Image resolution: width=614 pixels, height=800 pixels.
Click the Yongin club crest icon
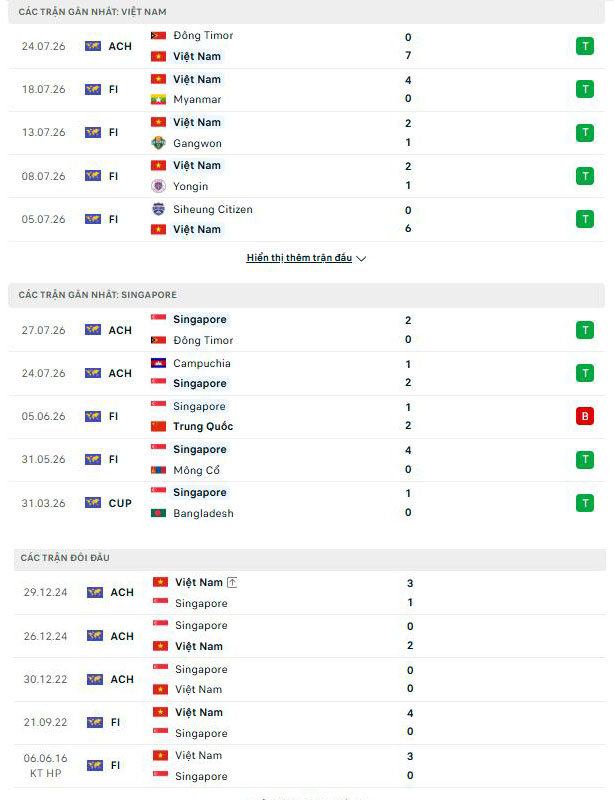(158, 186)
